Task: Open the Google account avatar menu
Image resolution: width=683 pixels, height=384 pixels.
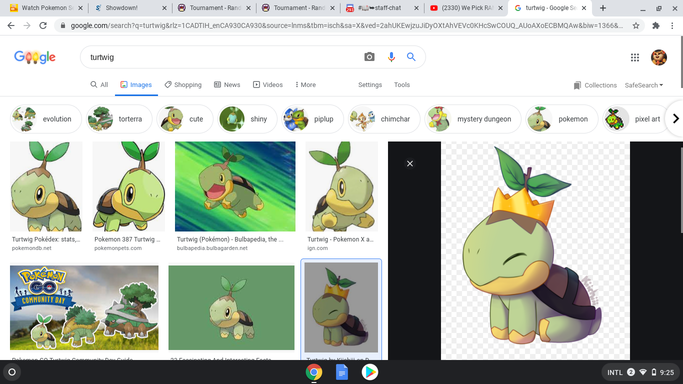Action: [659, 57]
